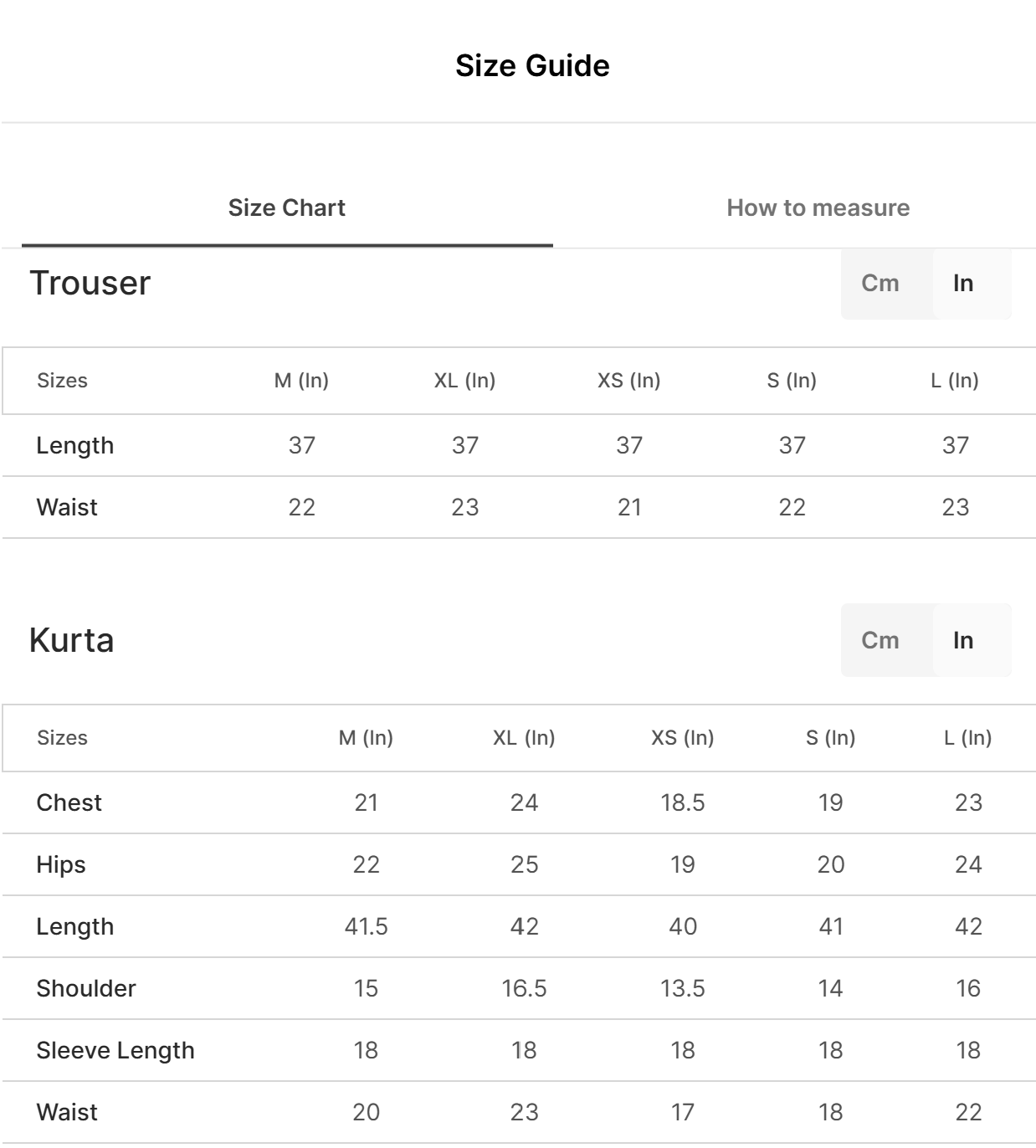
Task: Click the Trouser Waist value for XS
Action: coord(628,507)
